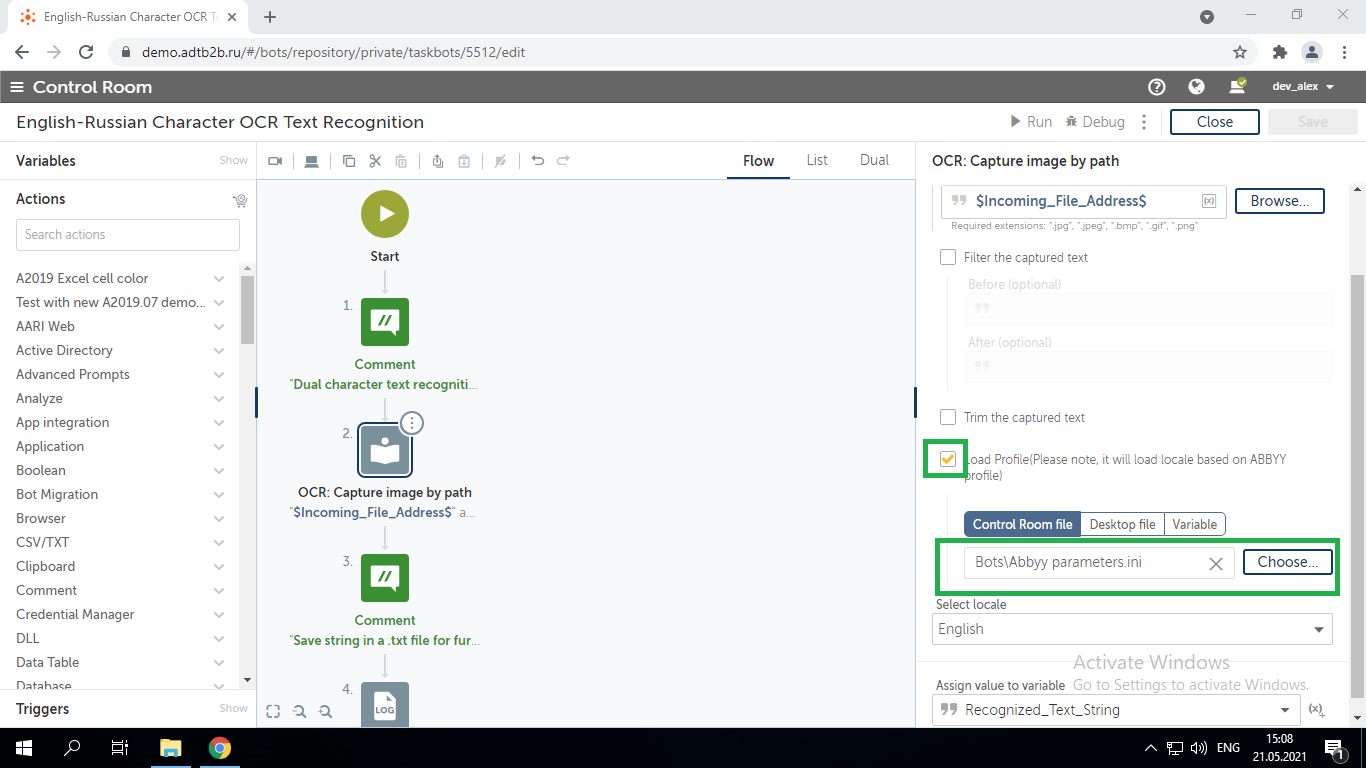This screenshot has width=1366, height=768.
Task: Uncheck the Load Profile checkbox
Action: (948, 460)
